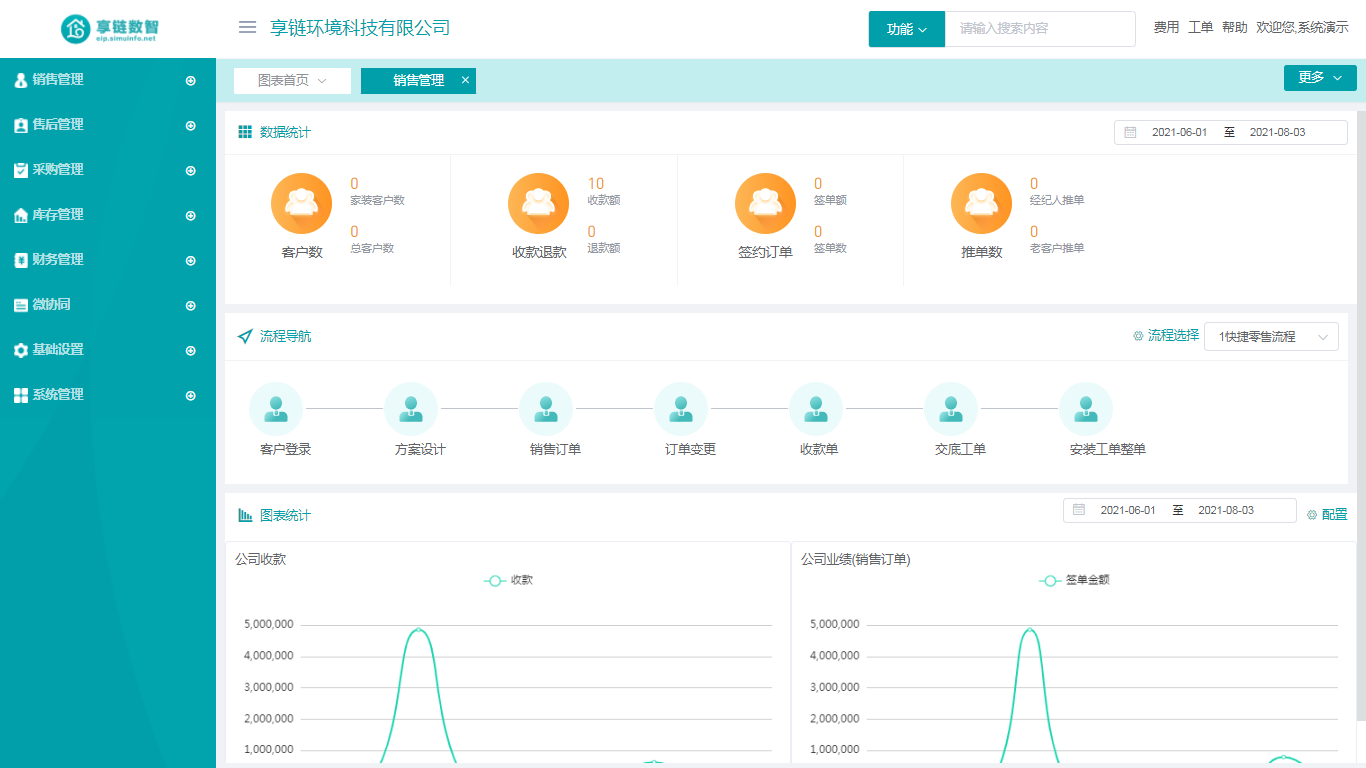Close the 销售管理 tab
Screen dimensions: 1366x768
coord(465,81)
